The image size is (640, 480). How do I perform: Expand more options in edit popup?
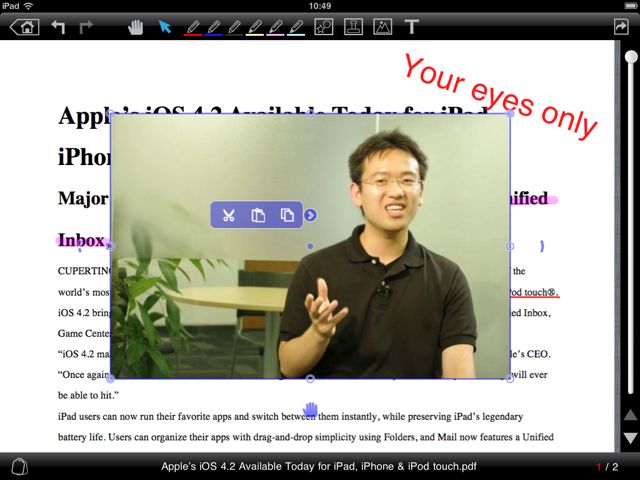[310, 215]
